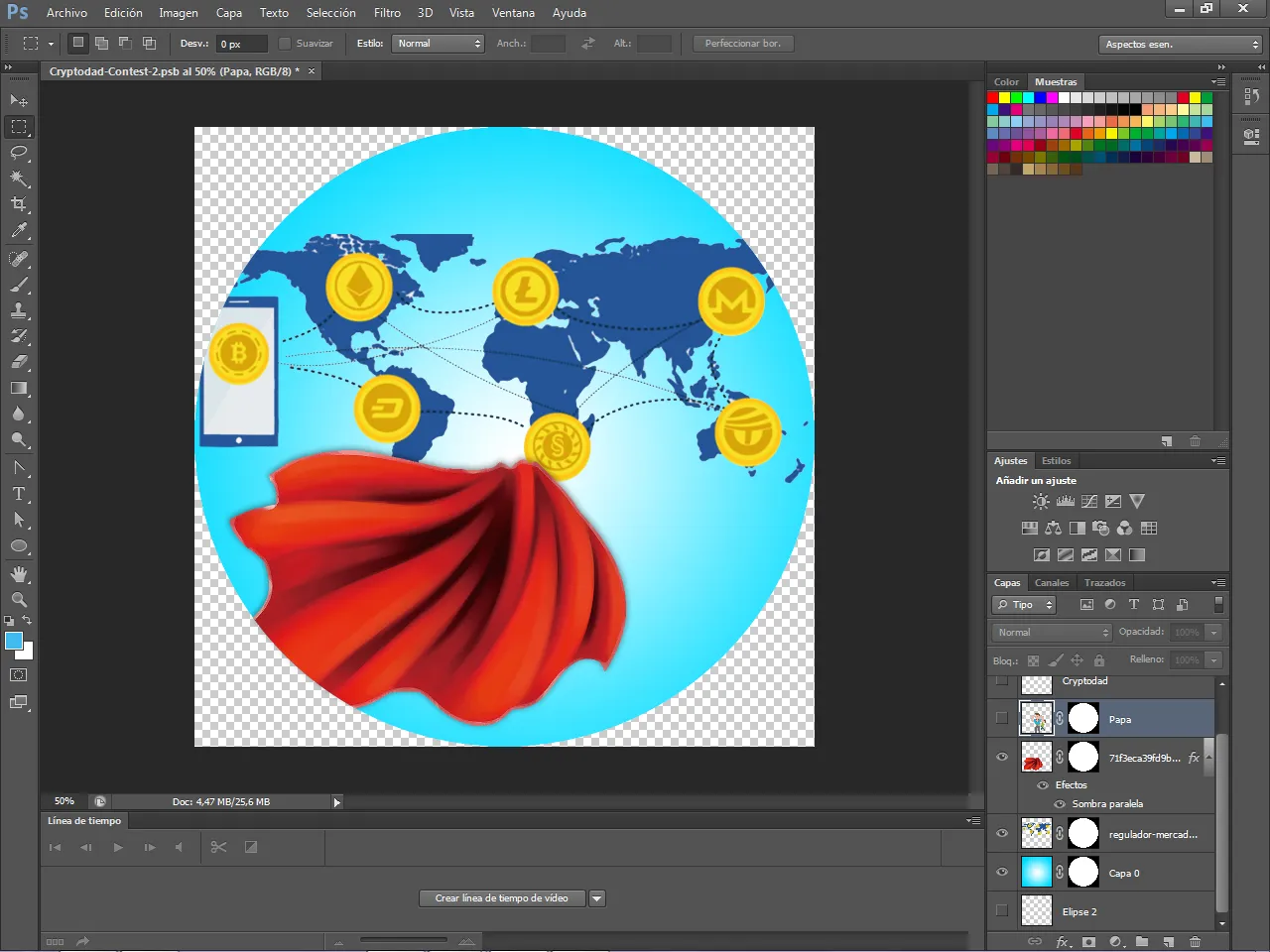Click the timeline play button
Viewport: 1270px width, 952px height.
118,847
